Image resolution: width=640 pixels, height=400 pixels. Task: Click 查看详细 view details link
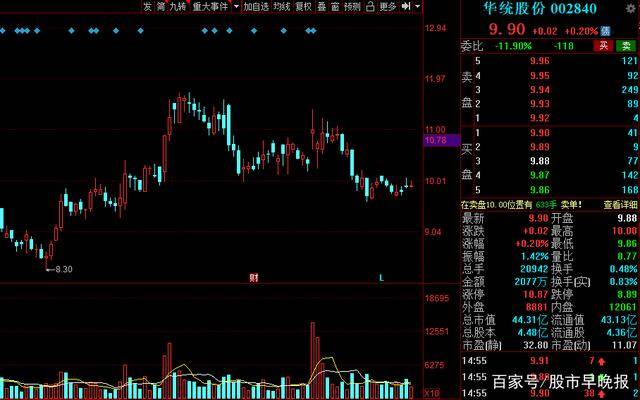coord(619,202)
